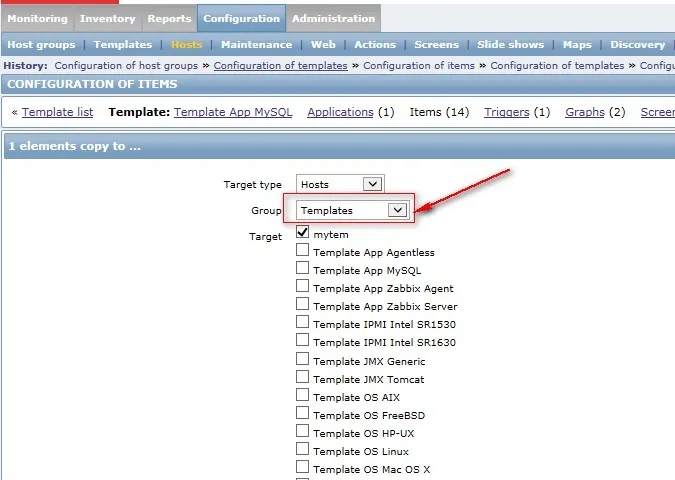Open the Inventory main tab
The image size is (675, 480).
pos(108,19)
